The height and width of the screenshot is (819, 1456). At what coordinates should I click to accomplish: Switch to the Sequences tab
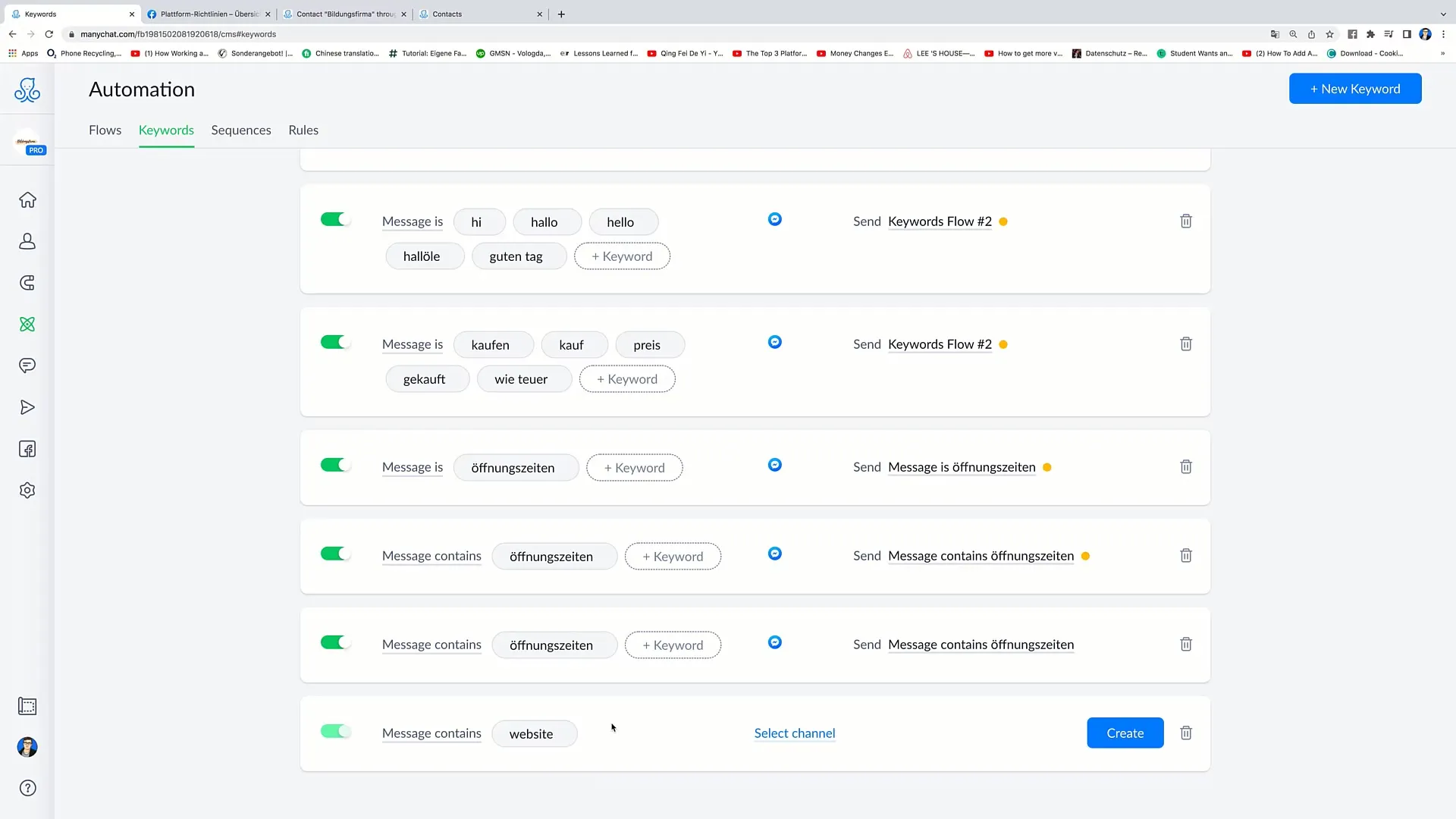[241, 130]
